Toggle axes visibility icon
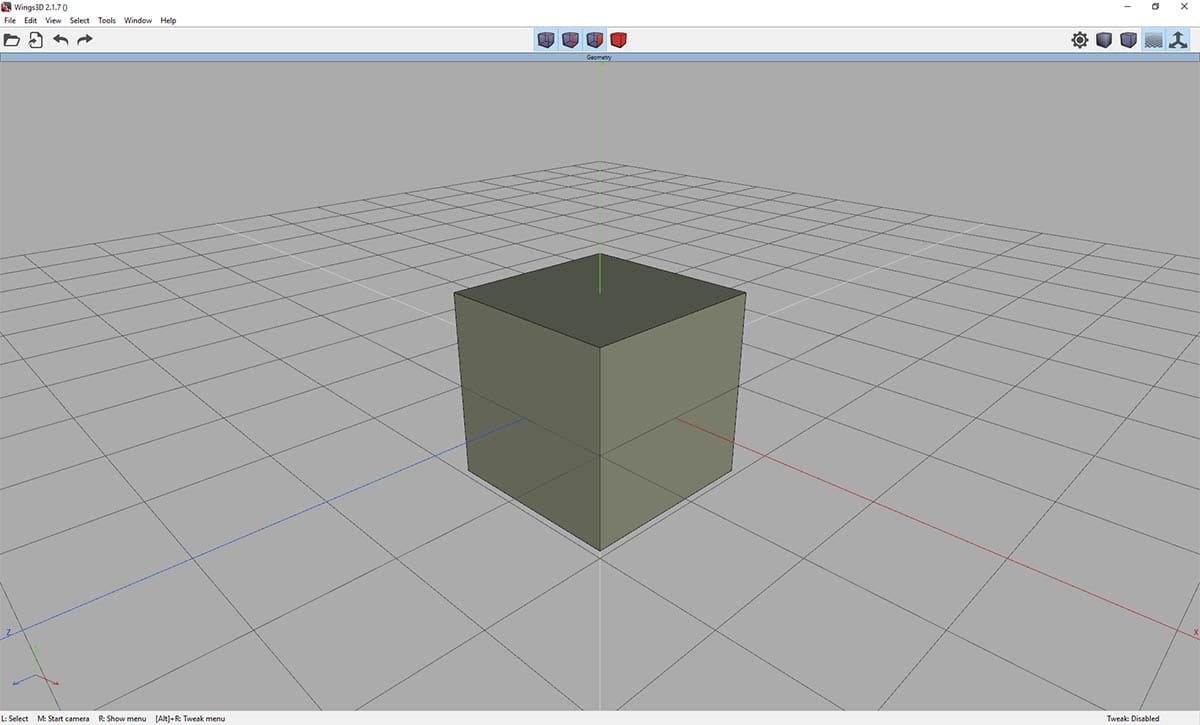This screenshot has height=725, width=1200. [x=1177, y=40]
